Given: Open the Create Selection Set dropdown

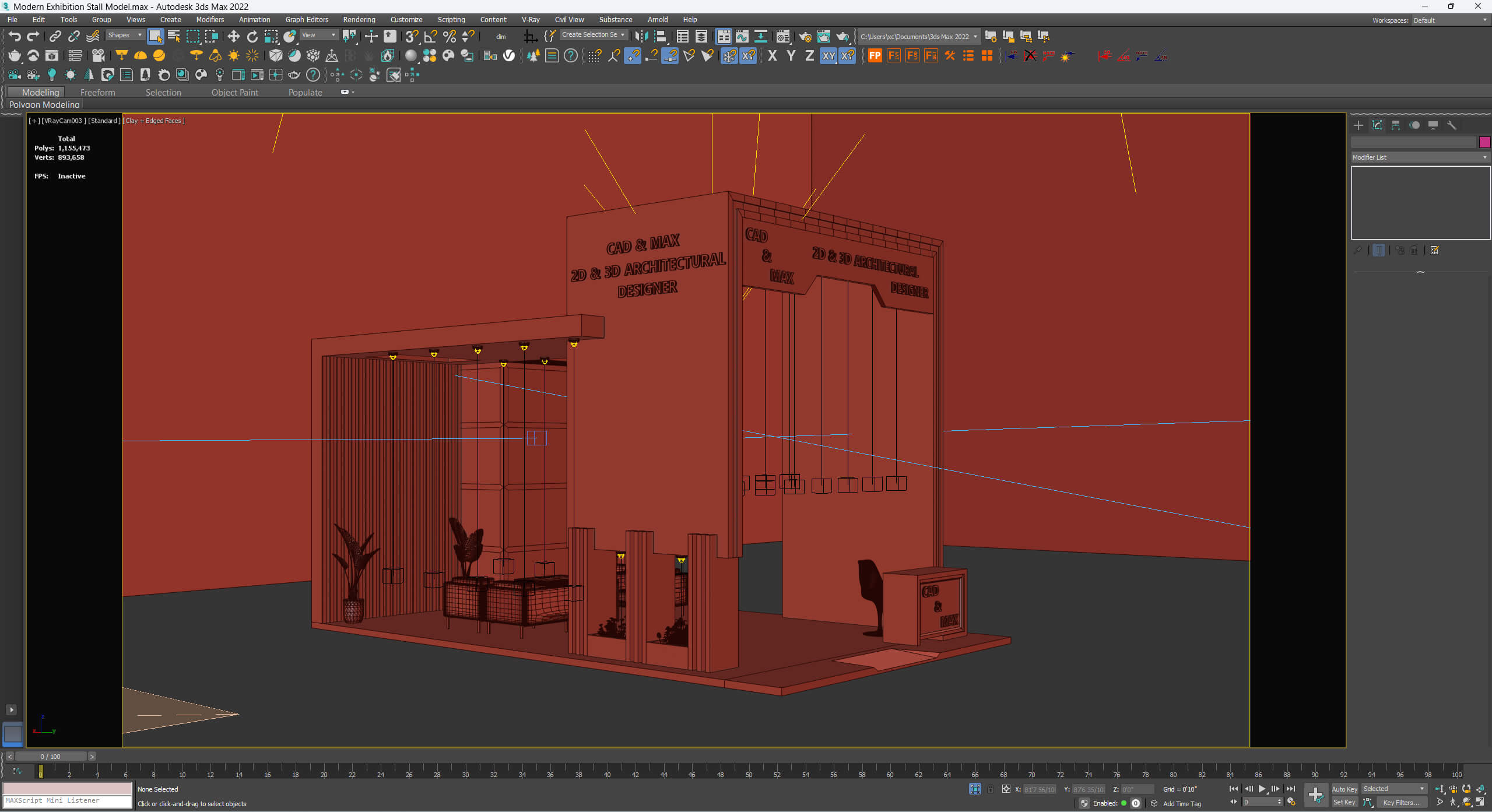Looking at the screenshot, I should [594, 35].
